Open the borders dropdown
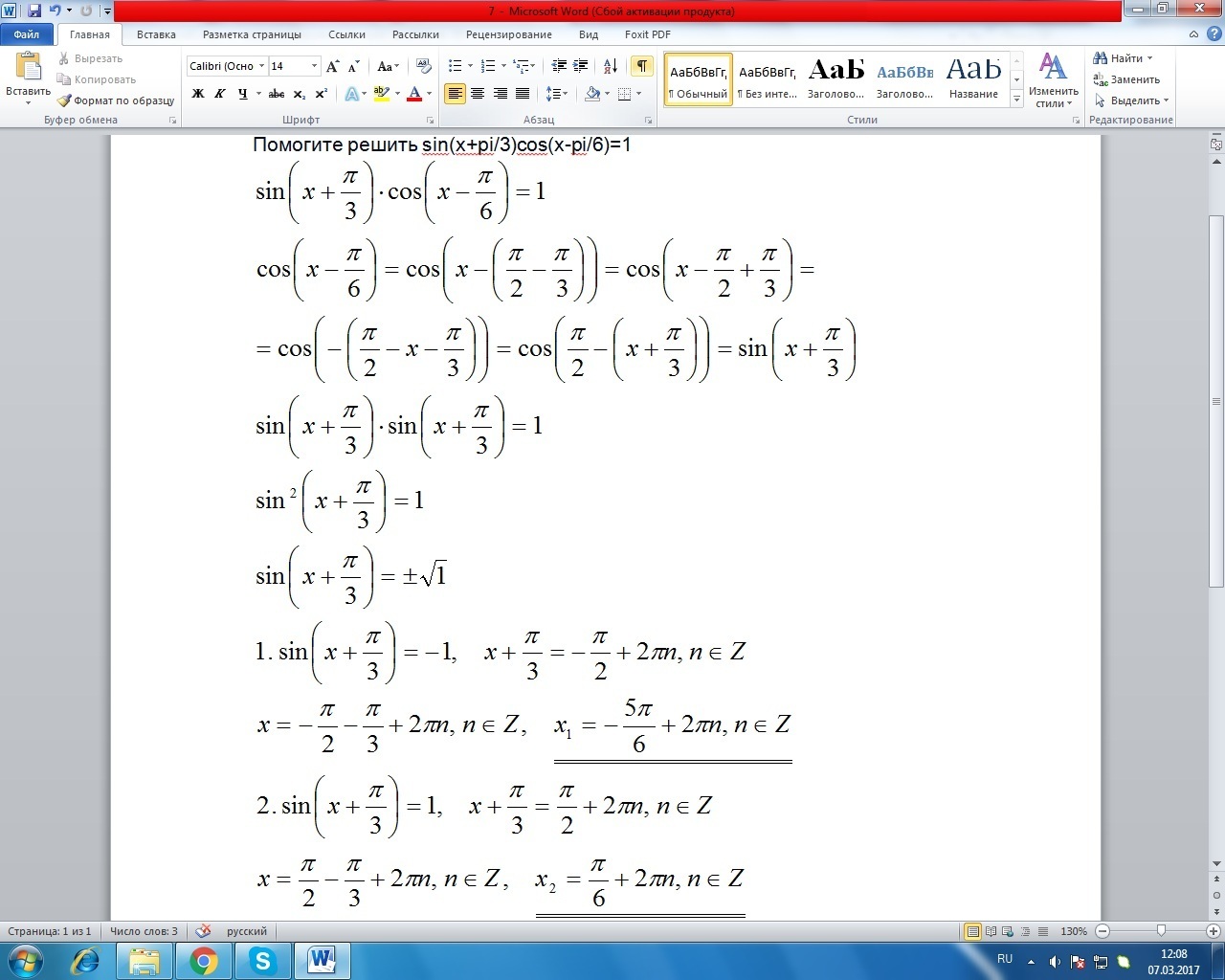Image resolution: width=1225 pixels, height=980 pixels. 629,94
